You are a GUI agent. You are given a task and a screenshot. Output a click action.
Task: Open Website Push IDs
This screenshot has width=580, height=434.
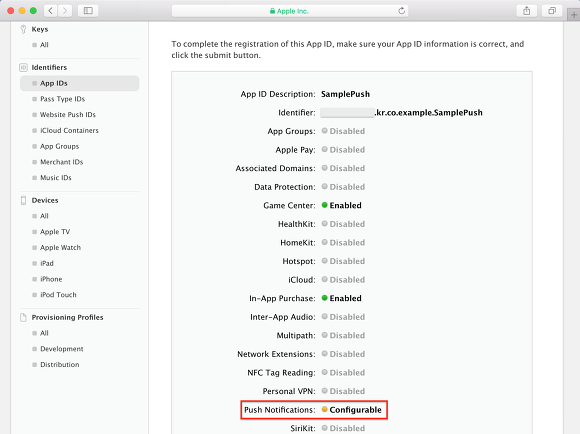click(68, 115)
